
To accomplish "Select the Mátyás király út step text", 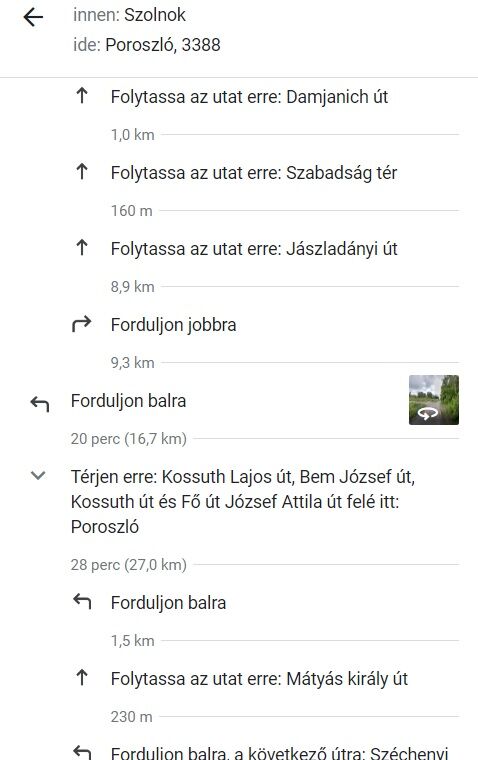I will pos(259,679).
